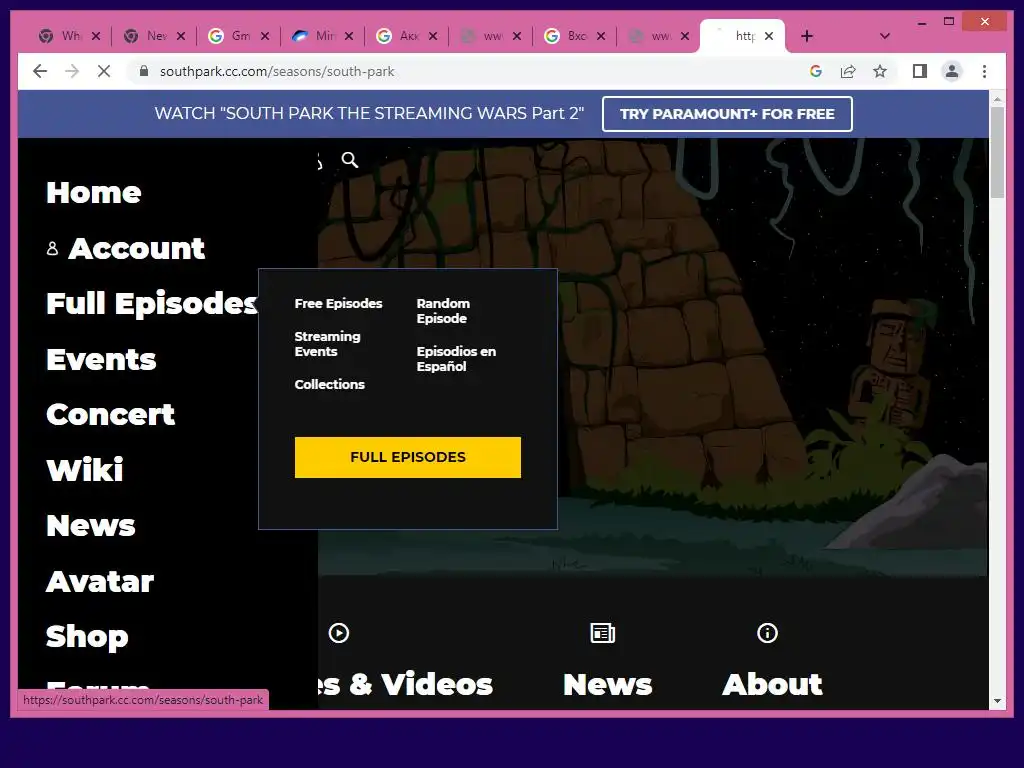The height and width of the screenshot is (768, 1024).
Task: Go back with the browser back arrow
Action: (x=40, y=71)
